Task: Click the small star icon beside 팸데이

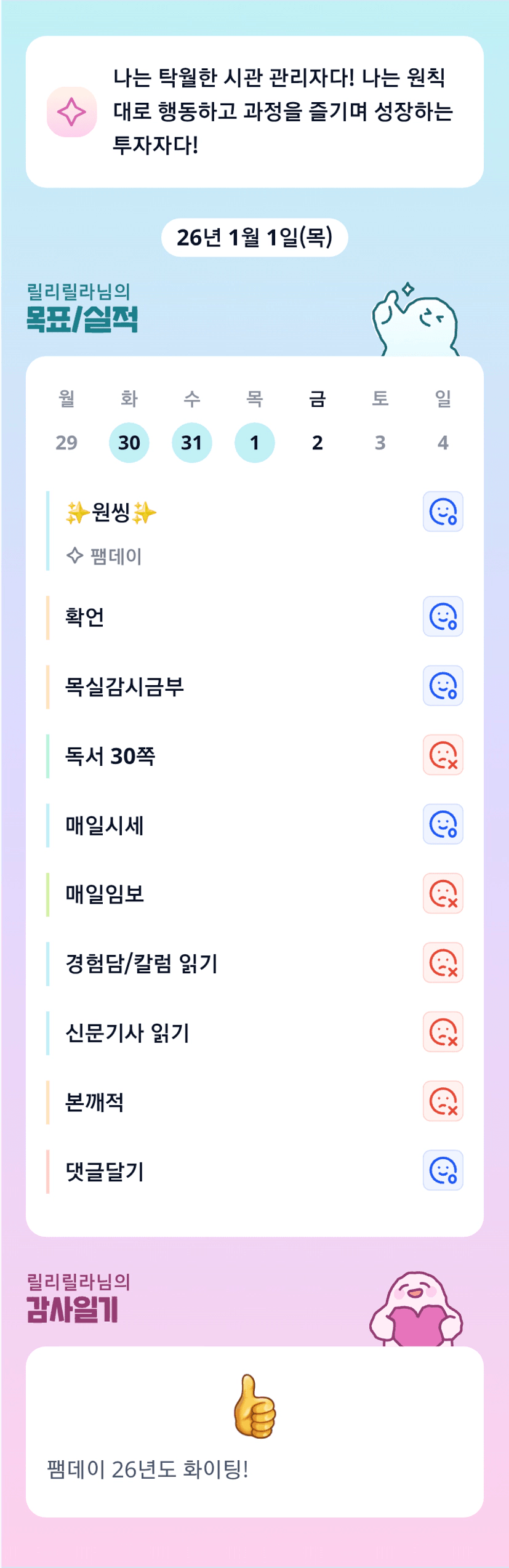Action: click(x=74, y=555)
